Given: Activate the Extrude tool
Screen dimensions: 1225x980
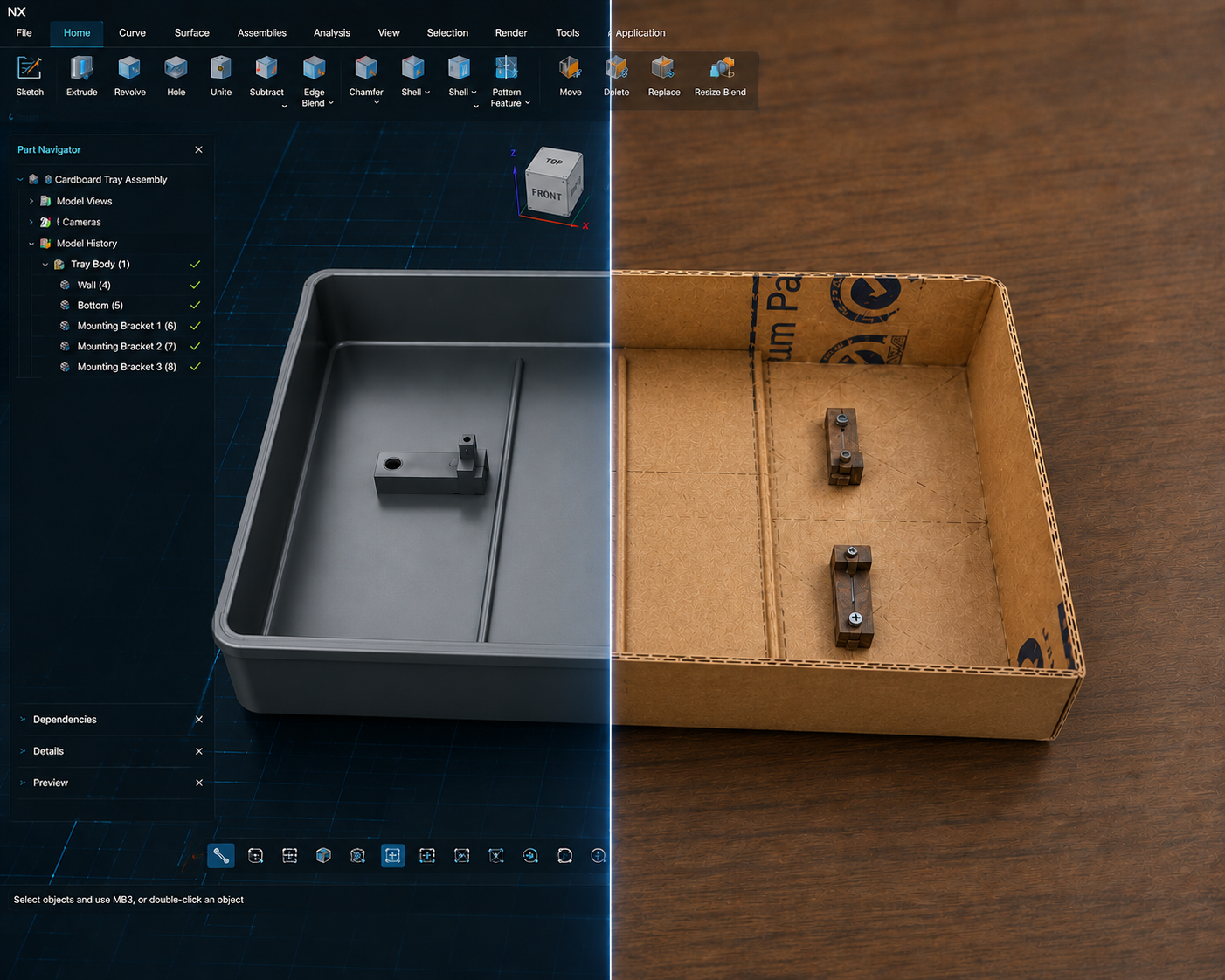Looking at the screenshot, I should tap(82, 68).
